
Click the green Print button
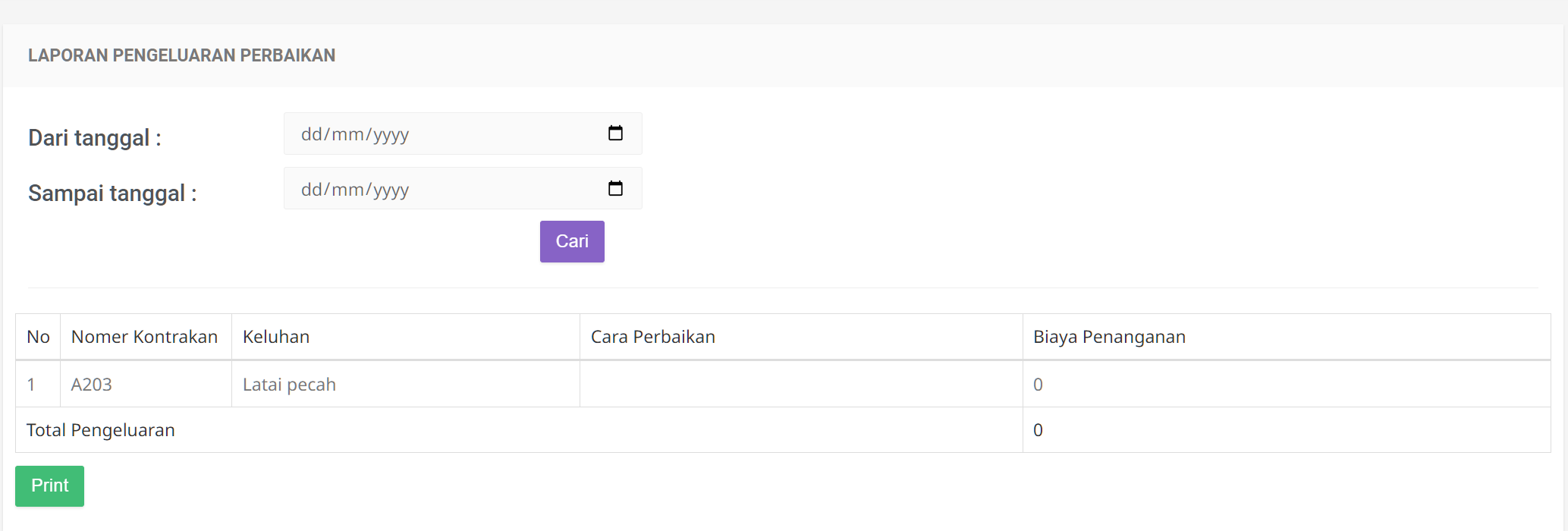(x=49, y=486)
